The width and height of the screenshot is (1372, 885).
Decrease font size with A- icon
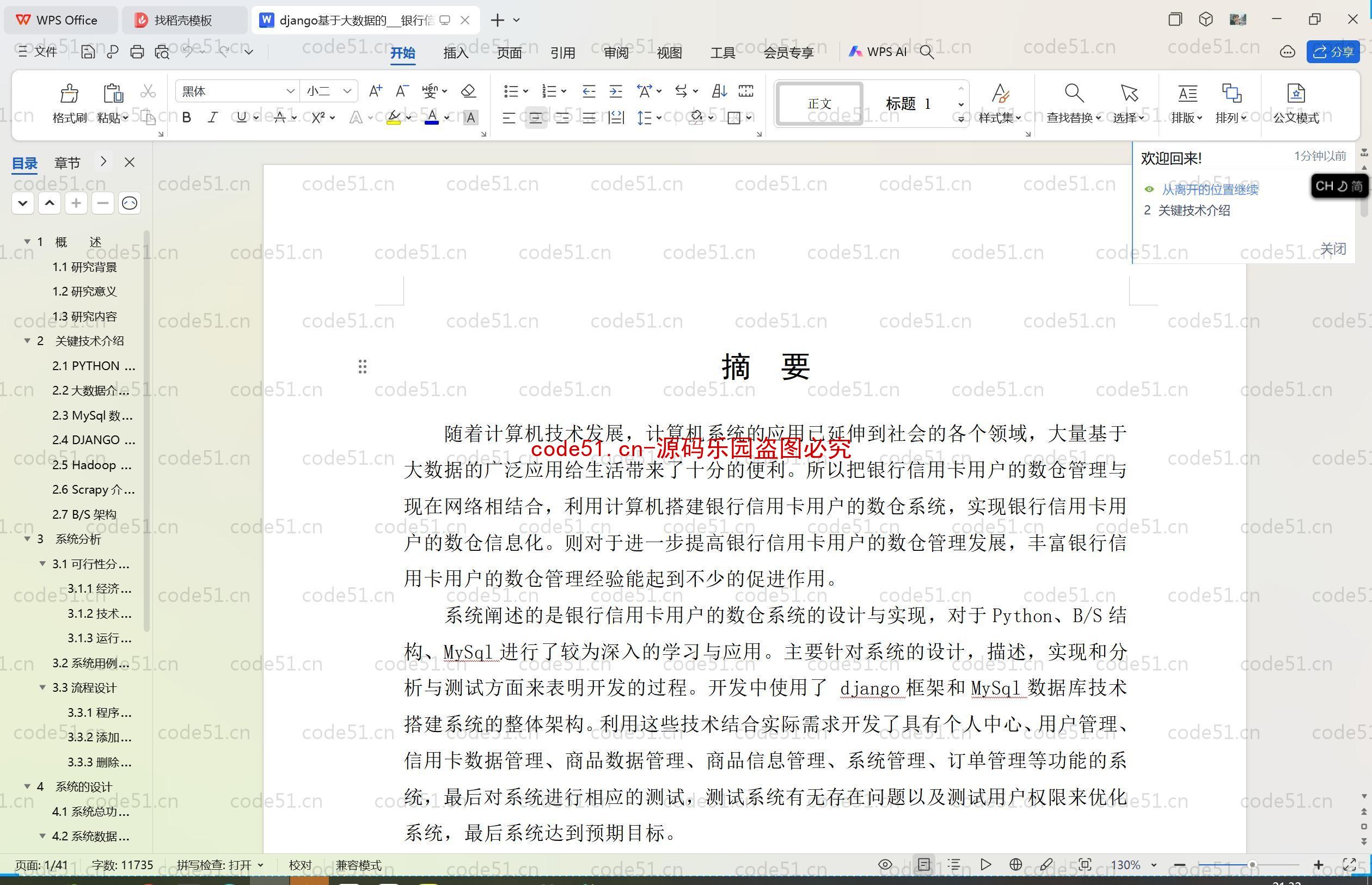coord(402,91)
